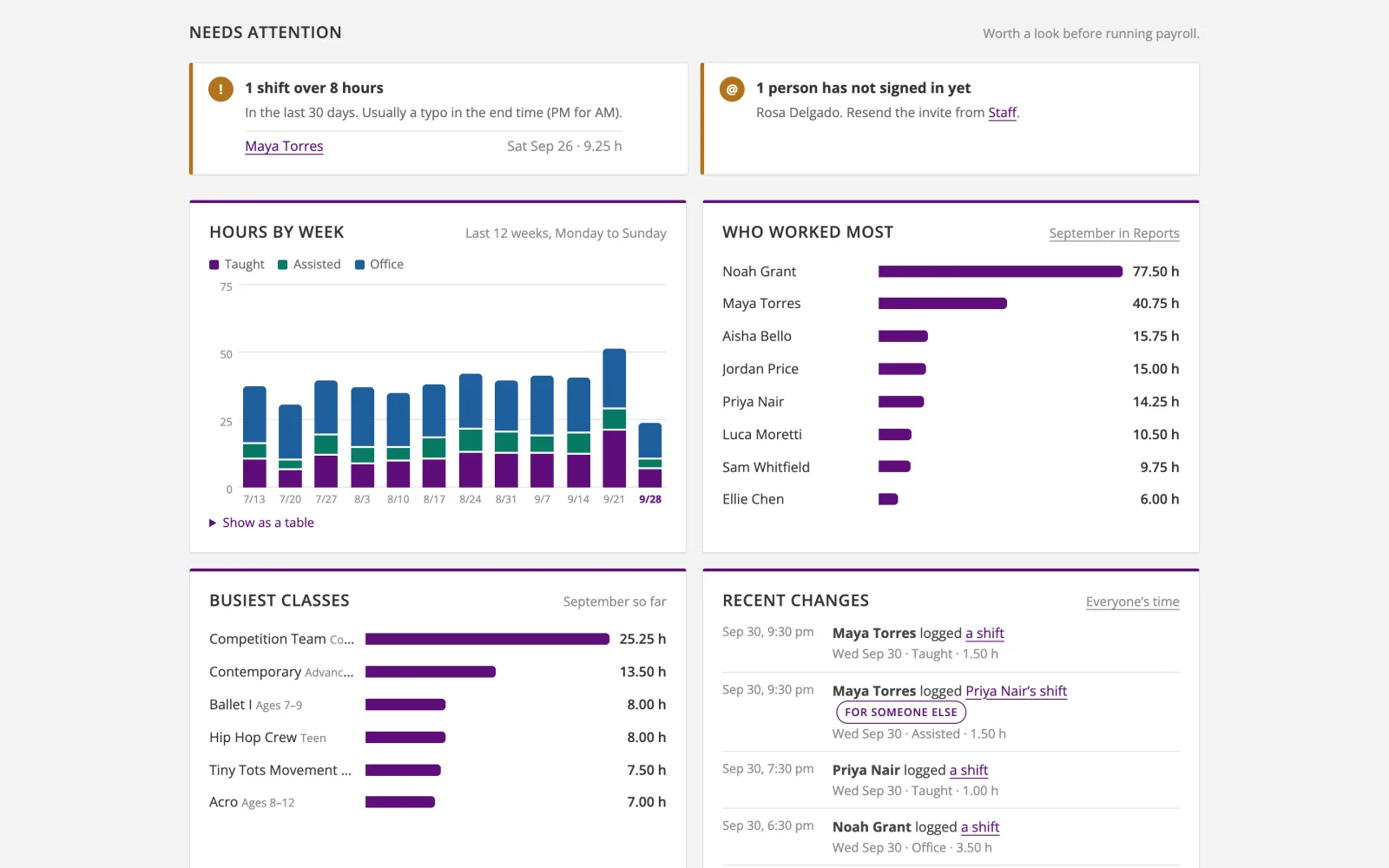This screenshot has height=868, width=1389.
Task: Open 'a shift' link logged by Priya Nair
Action: (x=969, y=770)
